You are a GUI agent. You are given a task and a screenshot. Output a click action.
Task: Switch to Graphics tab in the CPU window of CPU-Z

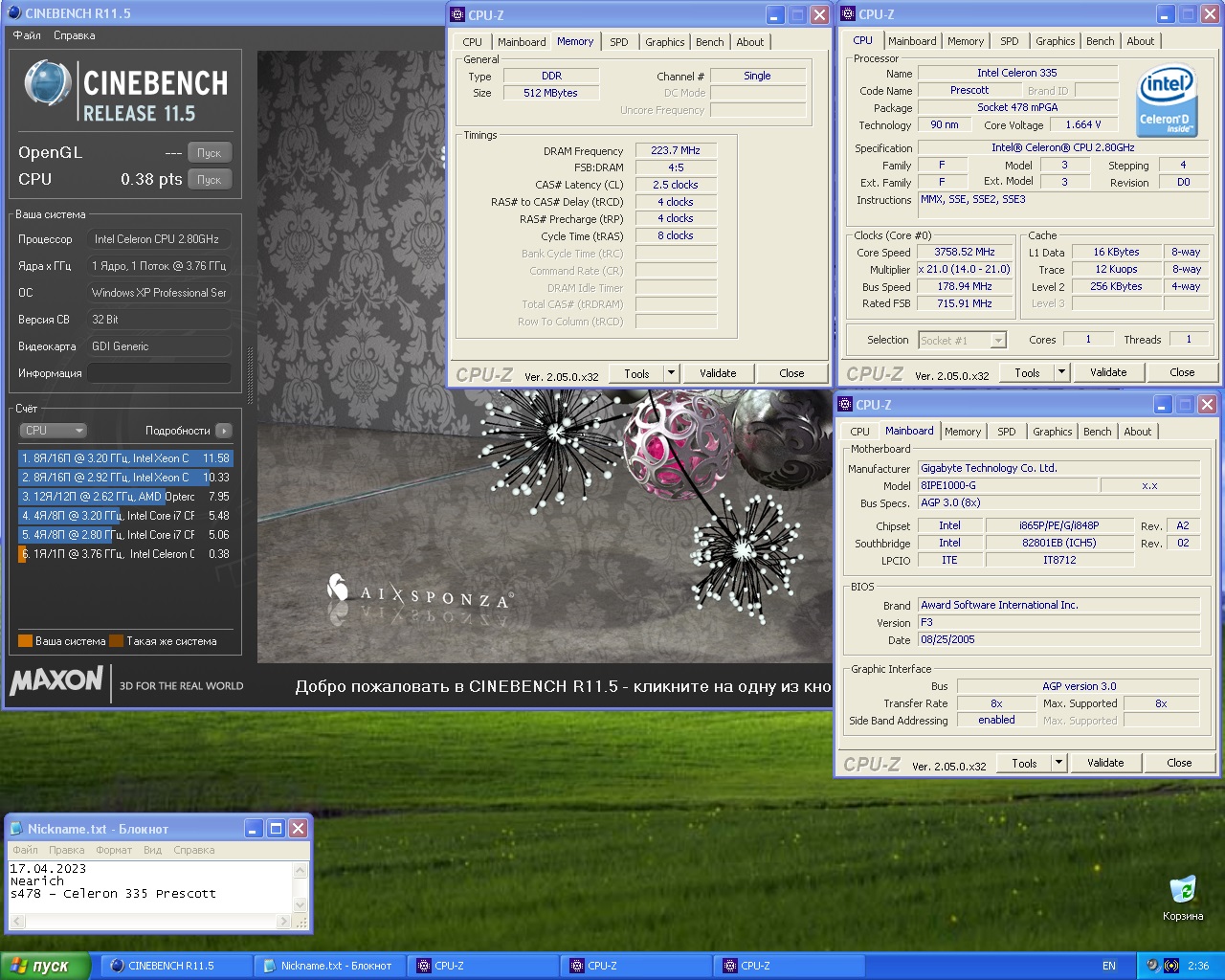coord(1055,41)
